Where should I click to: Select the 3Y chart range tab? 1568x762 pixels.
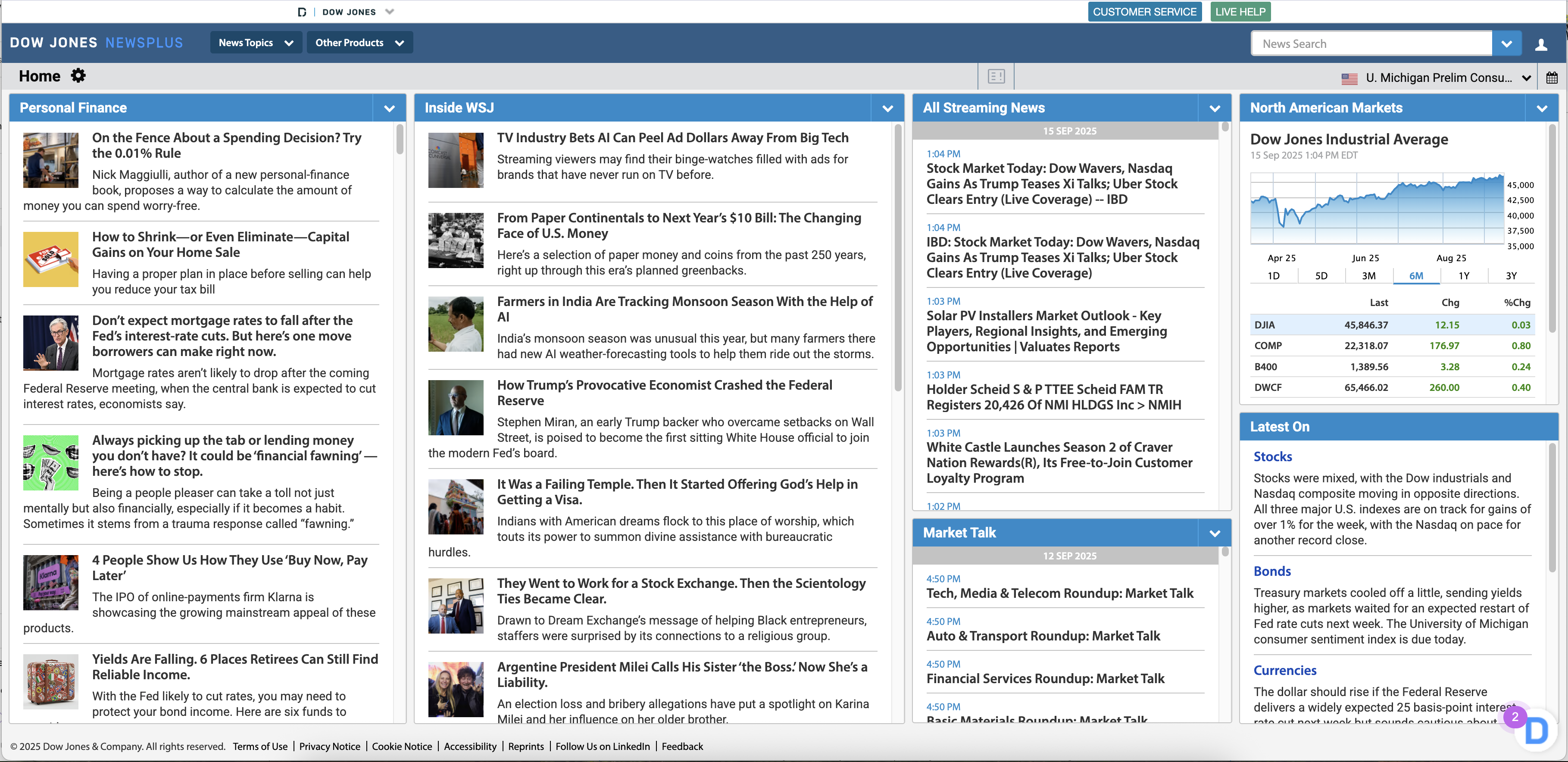(1511, 276)
